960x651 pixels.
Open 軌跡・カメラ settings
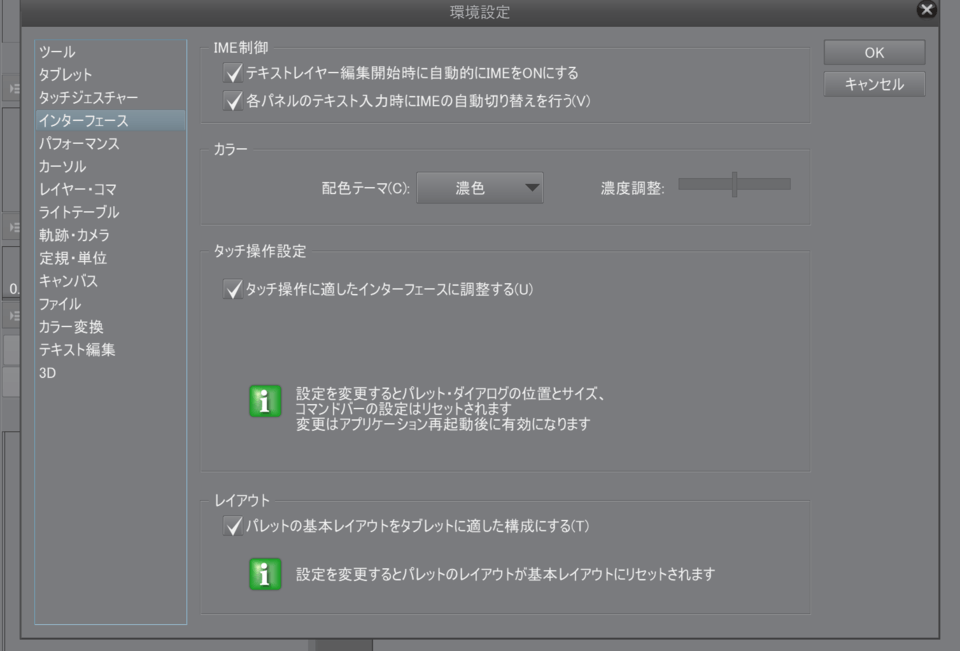110,235
